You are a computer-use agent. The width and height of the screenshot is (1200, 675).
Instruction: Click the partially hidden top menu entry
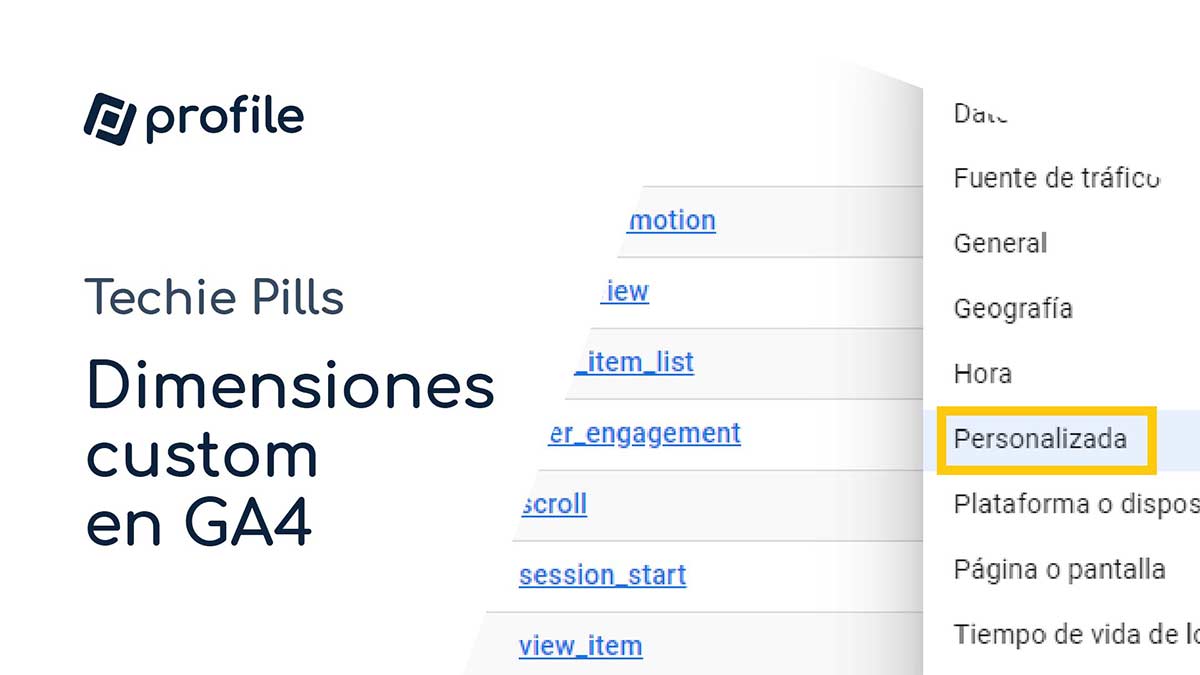pos(980,113)
